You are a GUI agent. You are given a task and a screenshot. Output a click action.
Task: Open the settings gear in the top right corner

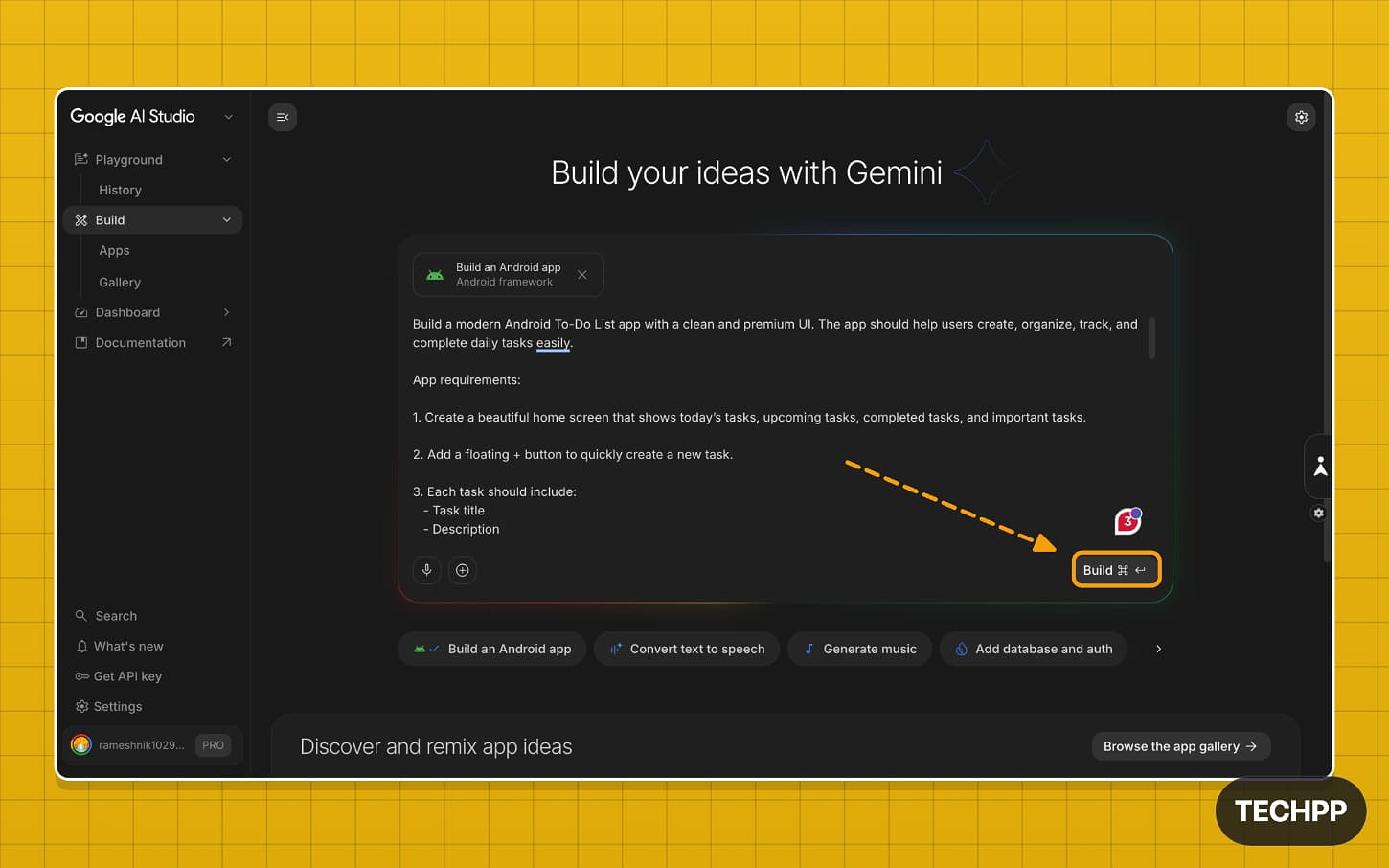click(1301, 117)
